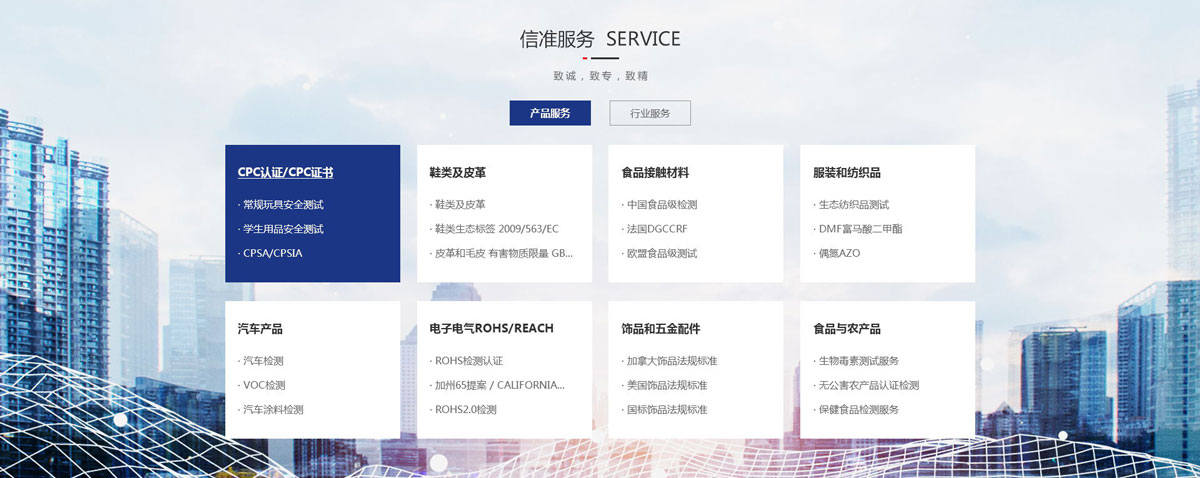Image resolution: width=1200 pixels, height=478 pixels.
Task: Switch to the 行业服务 tab
Action: pyautogui.click(x=650, y=113)
